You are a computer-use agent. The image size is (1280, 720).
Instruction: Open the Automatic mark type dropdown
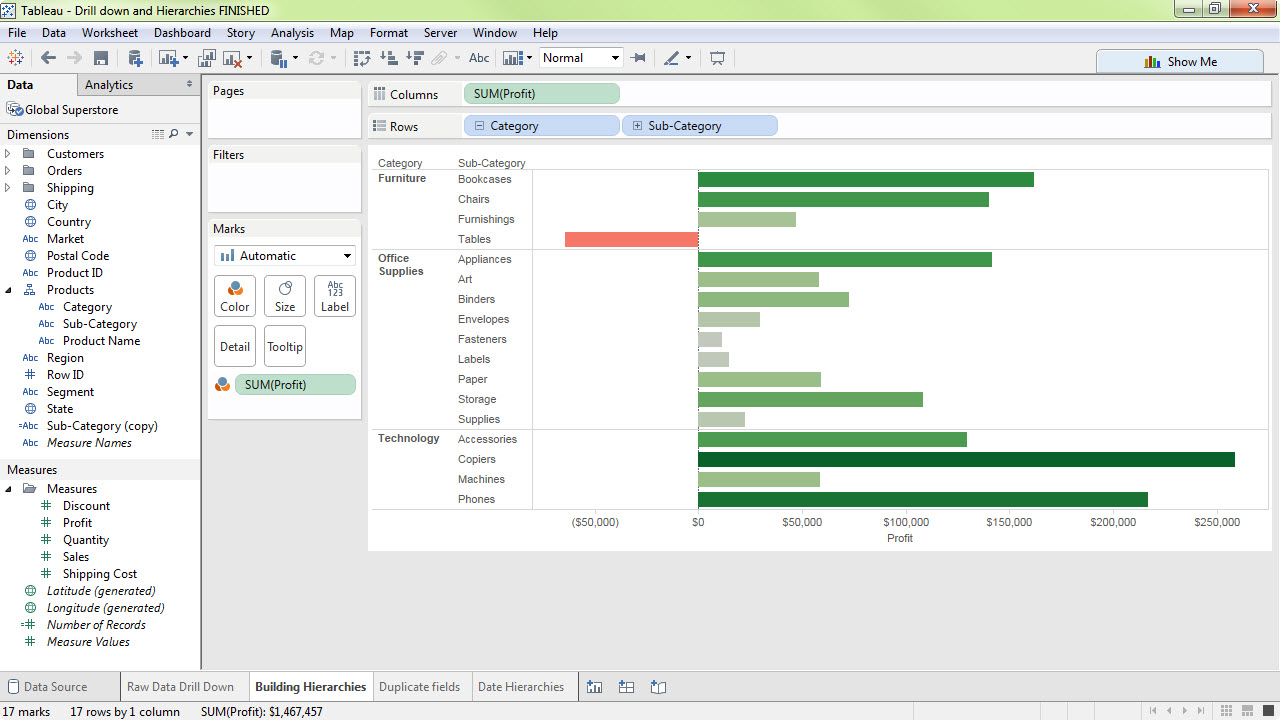point(285,256)
